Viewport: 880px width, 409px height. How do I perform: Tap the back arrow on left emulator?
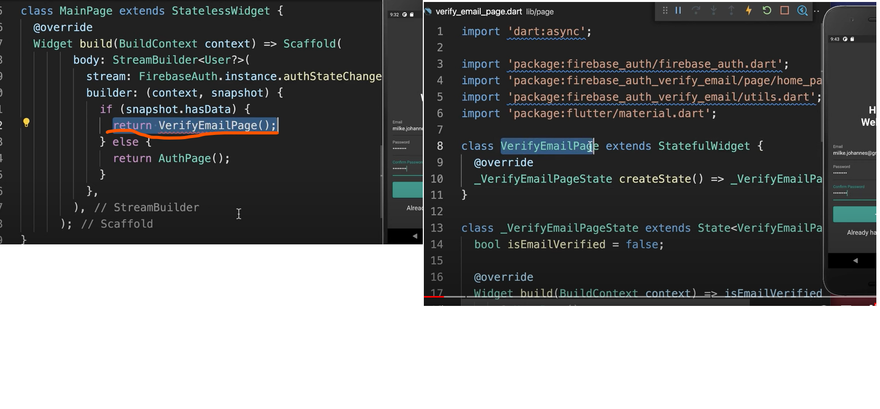(x=415, y=236)
